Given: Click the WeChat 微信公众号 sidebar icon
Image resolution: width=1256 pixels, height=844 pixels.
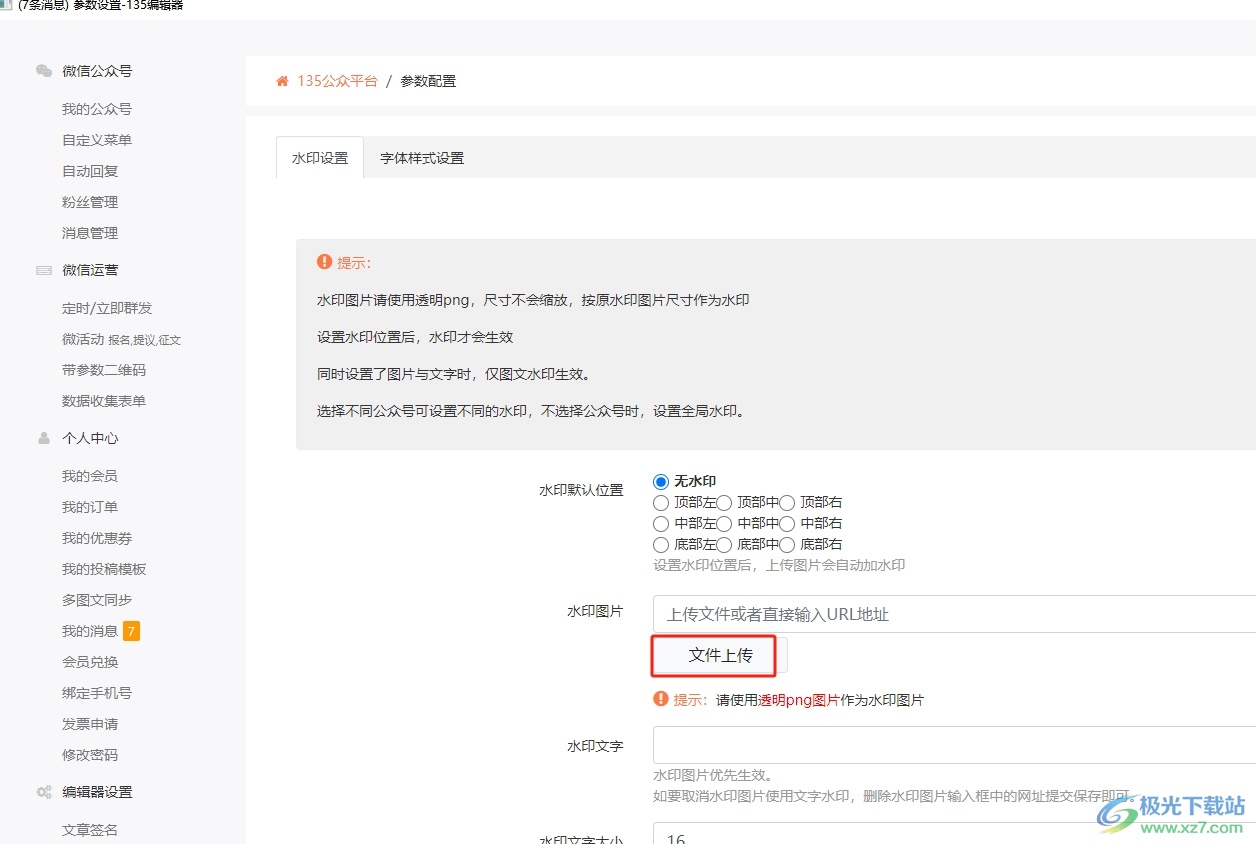Looking at the screenshot, I should pos(44,71).
